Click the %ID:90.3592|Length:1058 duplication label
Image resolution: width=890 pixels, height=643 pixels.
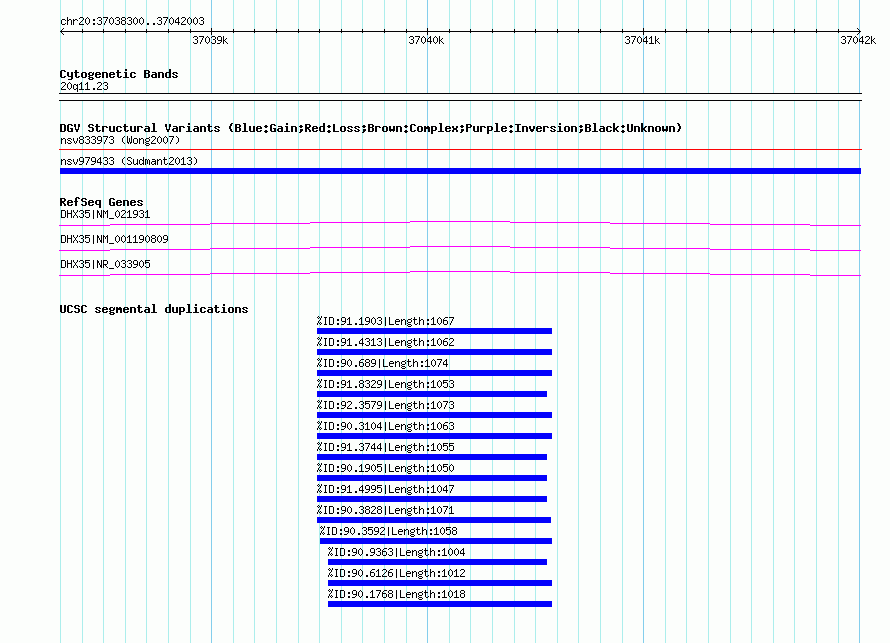tap(388, 531)
